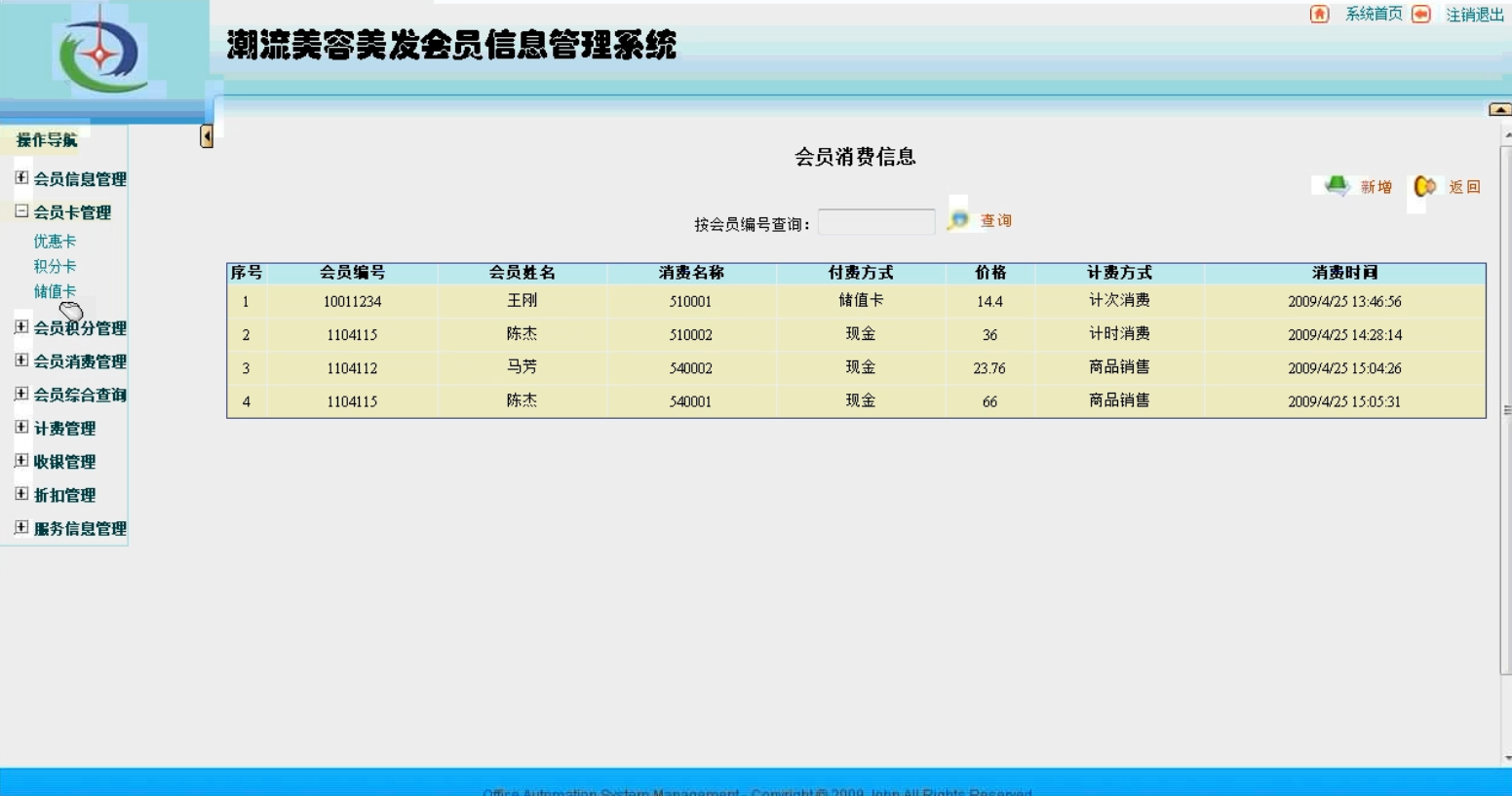This screenshot has width=1512, height=796.
Task: Click the logout icon beside 注销退出
Action: point(1421,14)
